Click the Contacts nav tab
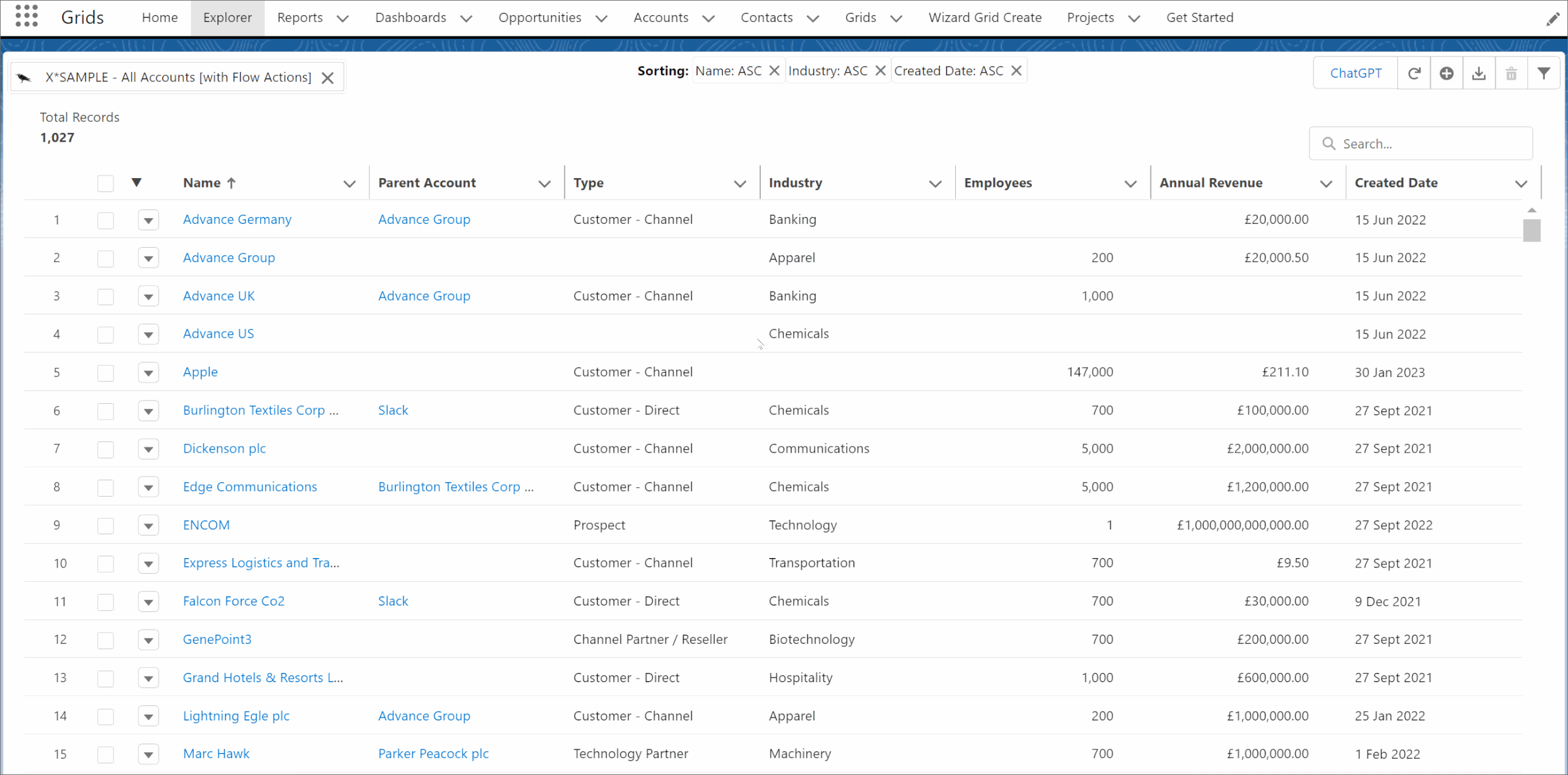 (766, 18)
